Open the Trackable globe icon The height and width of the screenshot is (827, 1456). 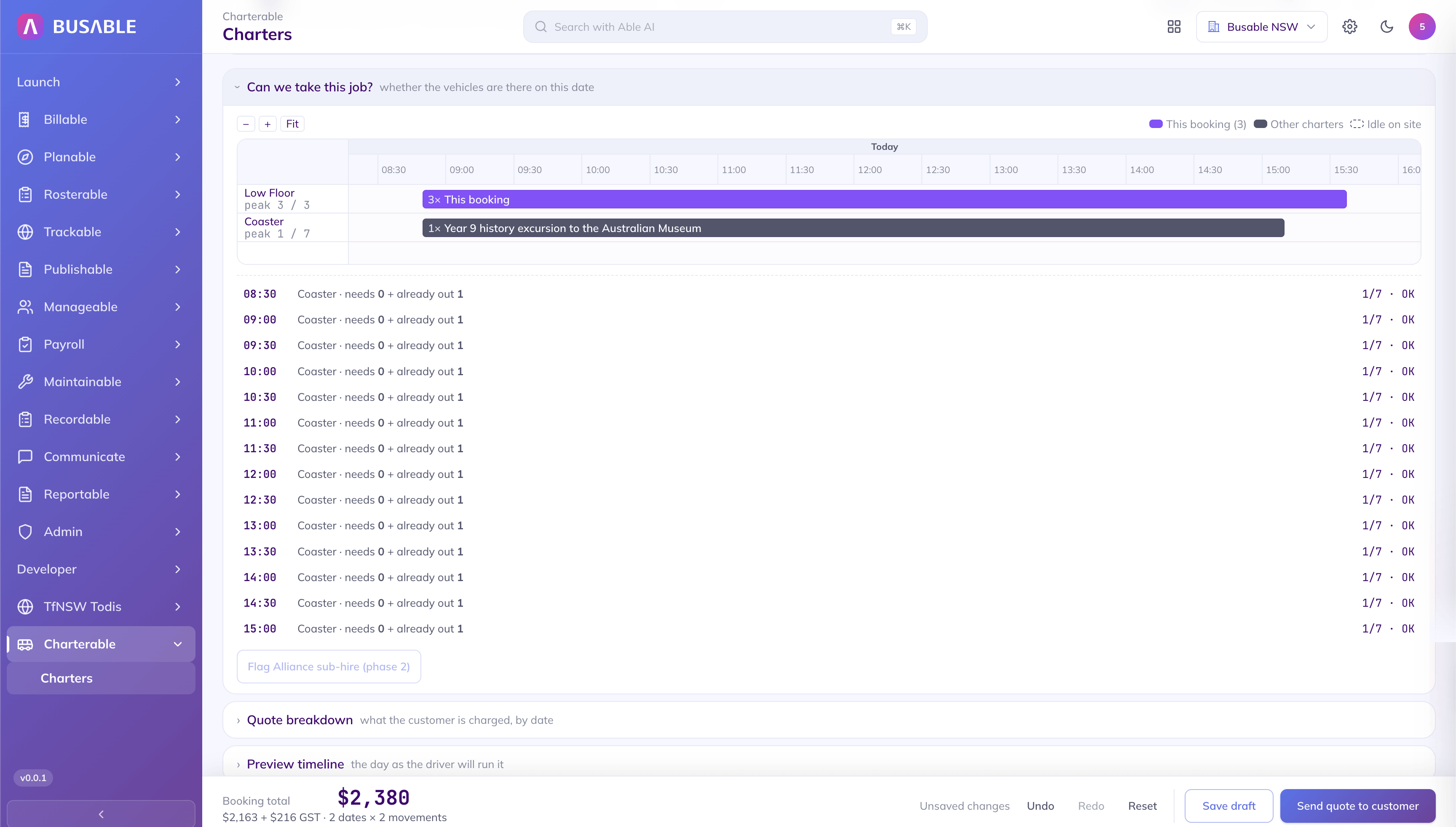[25, 232]
